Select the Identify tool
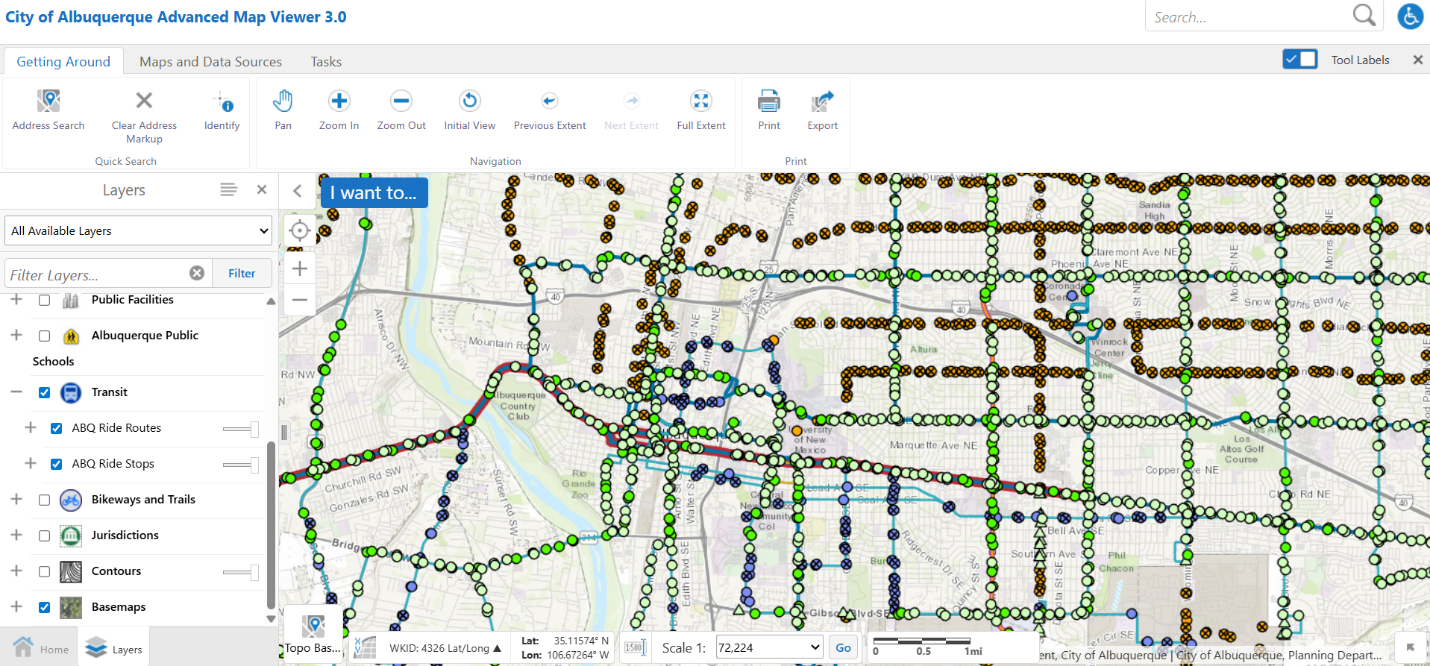Viewport: 1430px width, 666px height. coord(222,102)
